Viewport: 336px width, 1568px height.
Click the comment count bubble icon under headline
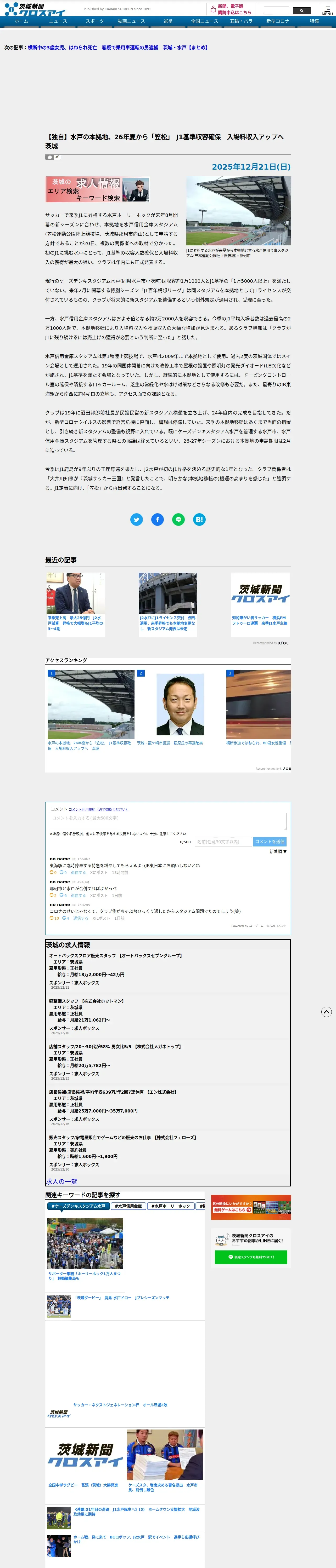click(x=49, y=157)
